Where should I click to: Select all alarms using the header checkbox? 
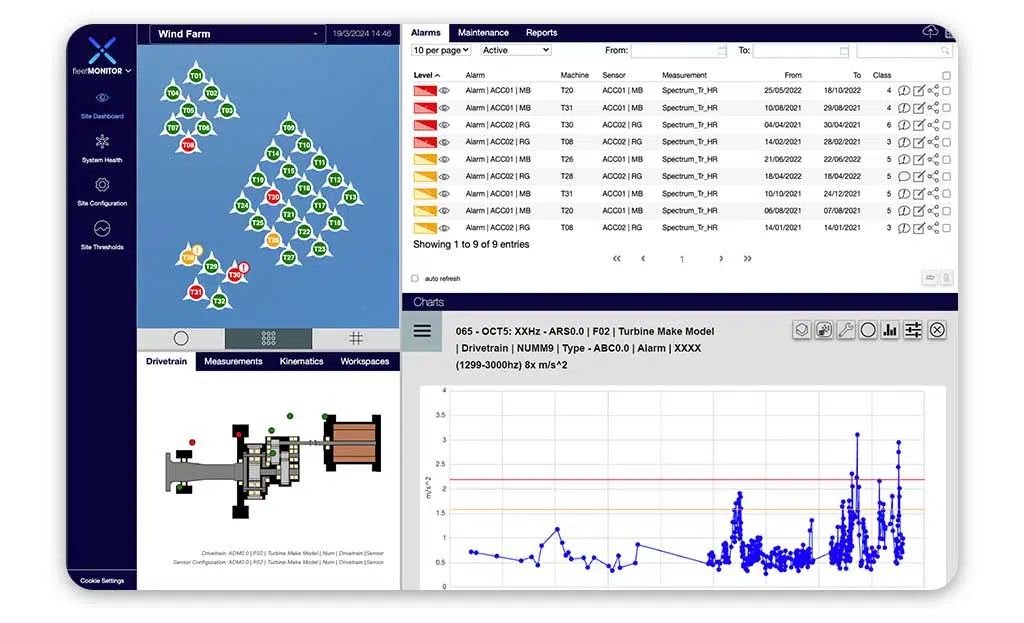click(945, 74)
